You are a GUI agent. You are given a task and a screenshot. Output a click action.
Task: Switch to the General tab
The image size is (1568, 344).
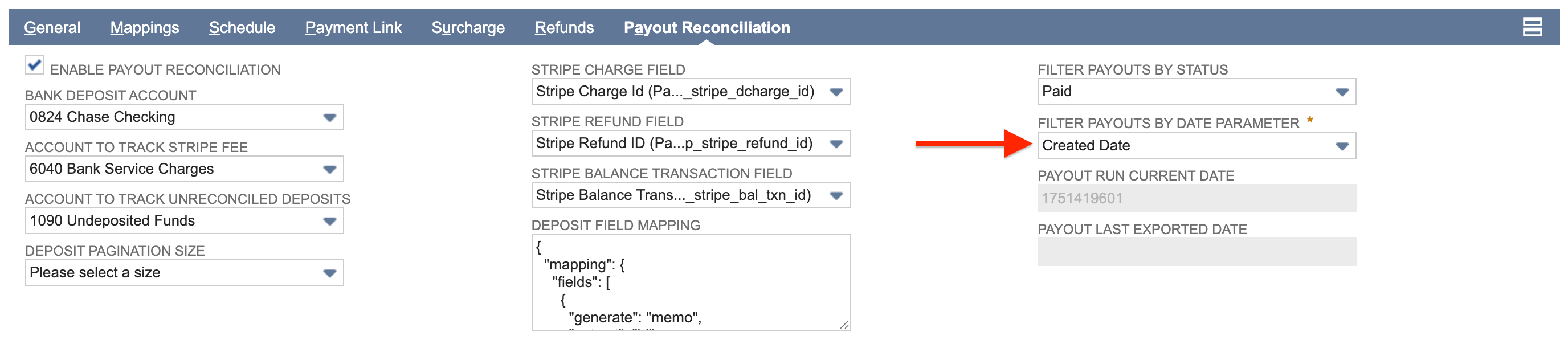tap(52, 27)
